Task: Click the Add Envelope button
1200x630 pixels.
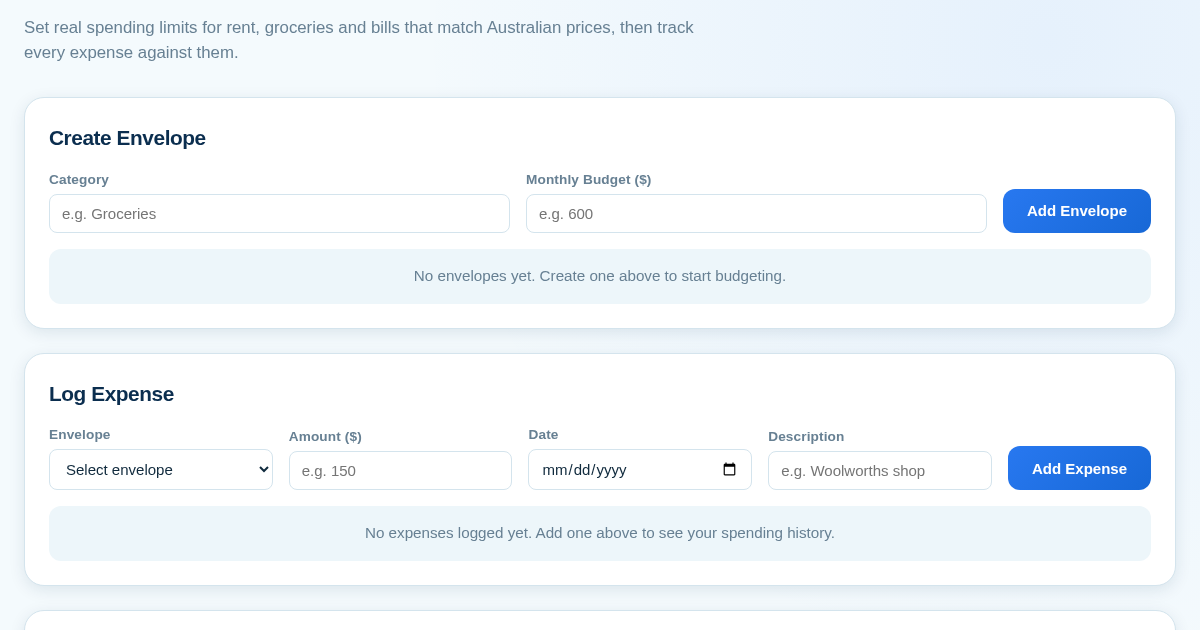Action: (1077, 211)
